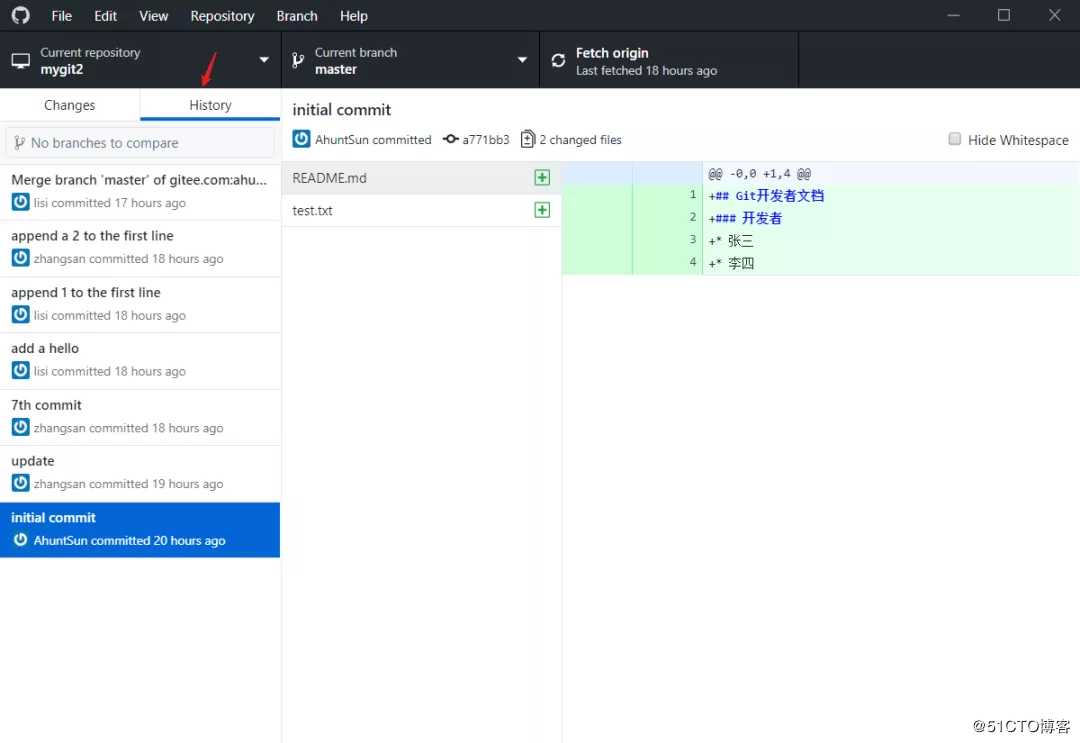Screen dimensions: 1080x743
Task: Click avatar on append 1 commit
Action: [x=21, y=315]
